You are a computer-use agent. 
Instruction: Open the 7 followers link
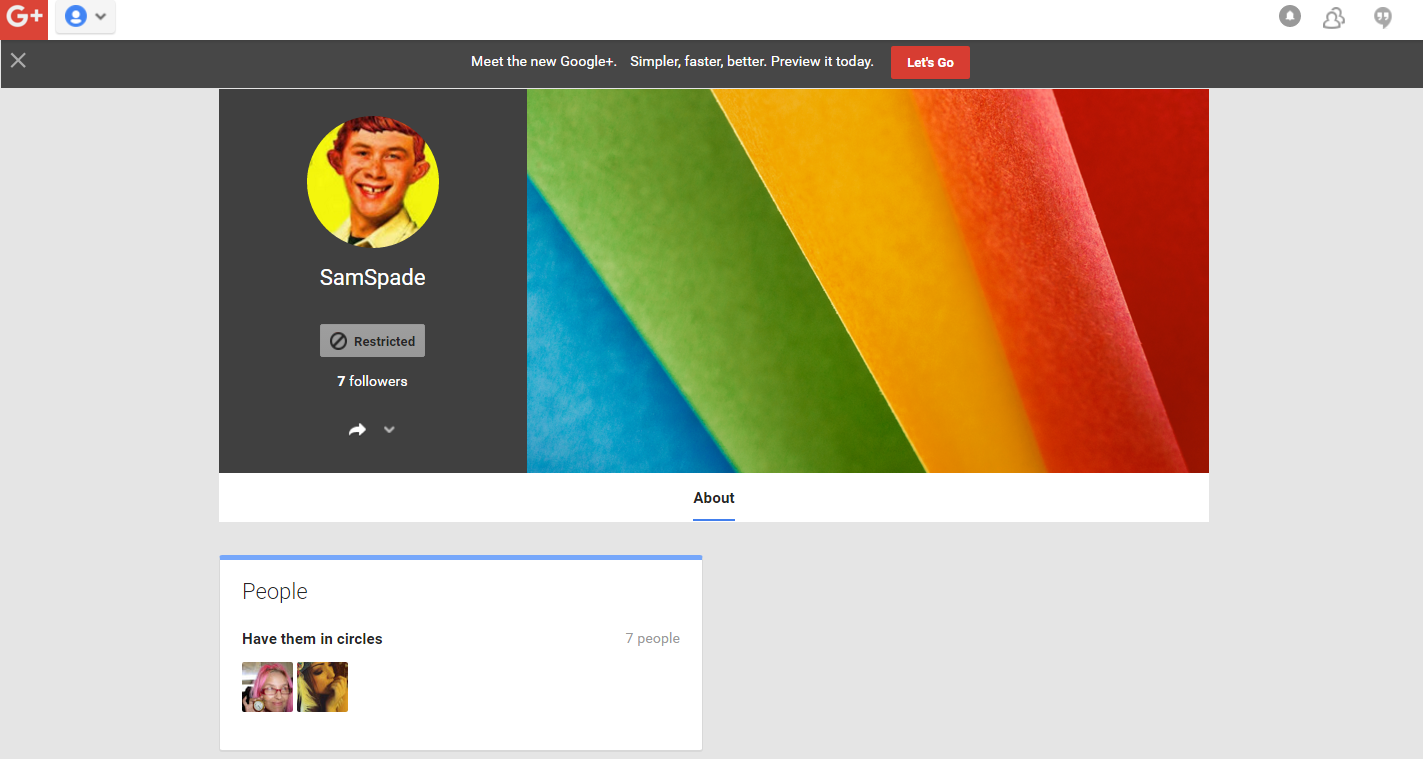coord(372,381)
